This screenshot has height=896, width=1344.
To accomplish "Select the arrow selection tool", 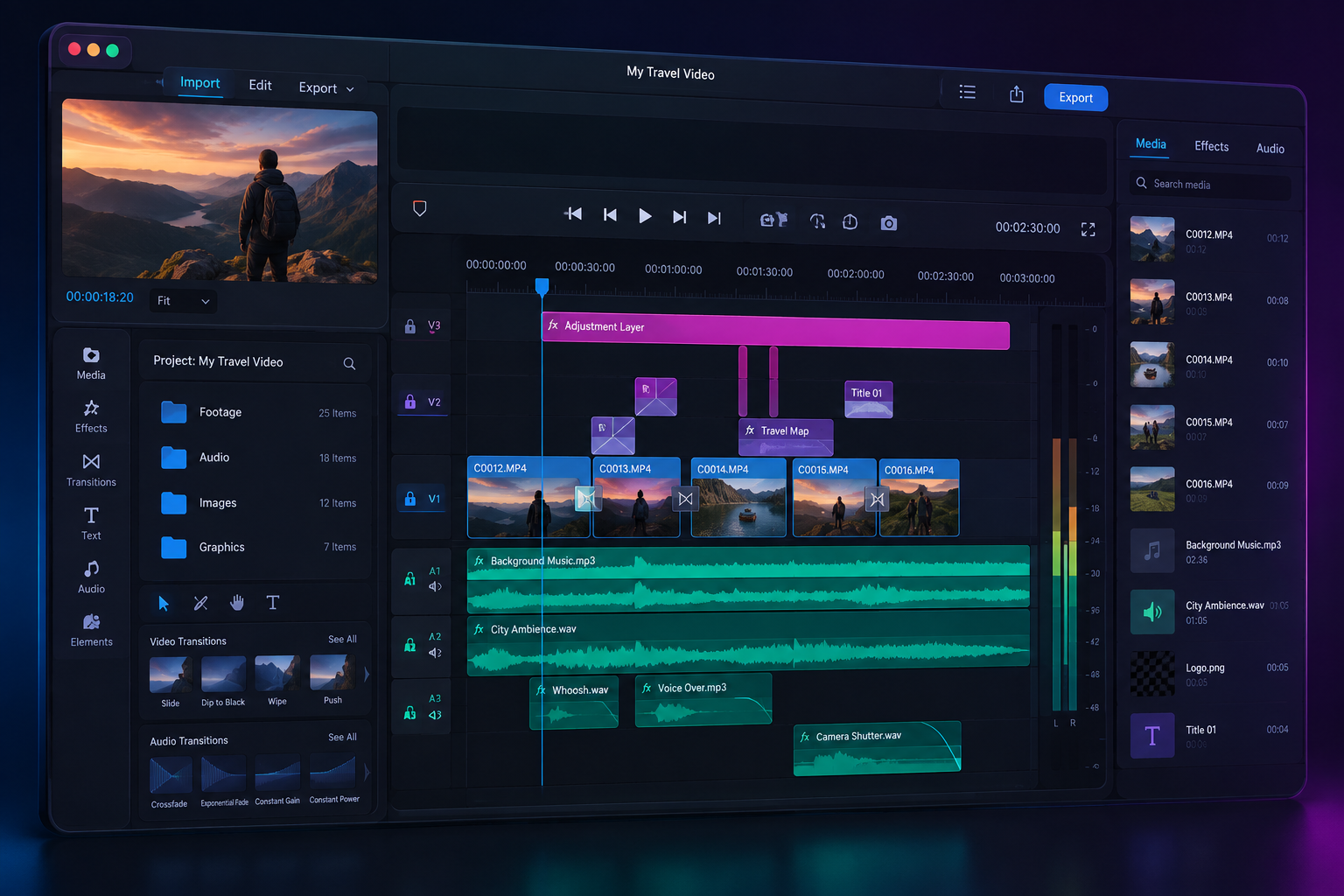I will (164, 603).
